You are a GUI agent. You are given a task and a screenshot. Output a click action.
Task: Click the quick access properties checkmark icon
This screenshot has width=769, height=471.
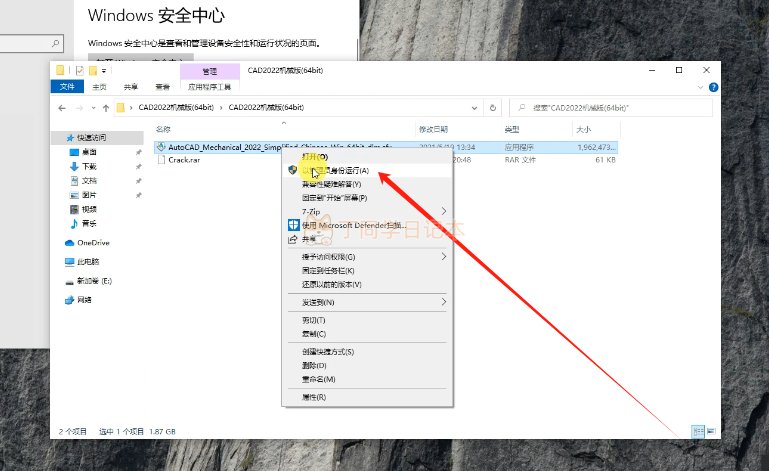pos(80,71)
